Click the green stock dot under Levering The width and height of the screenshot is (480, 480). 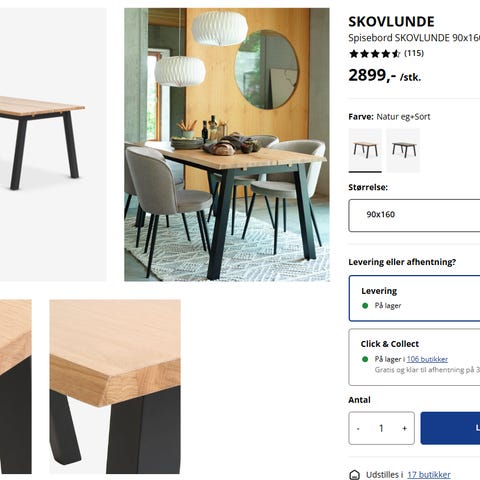click(x=365, y=306)
